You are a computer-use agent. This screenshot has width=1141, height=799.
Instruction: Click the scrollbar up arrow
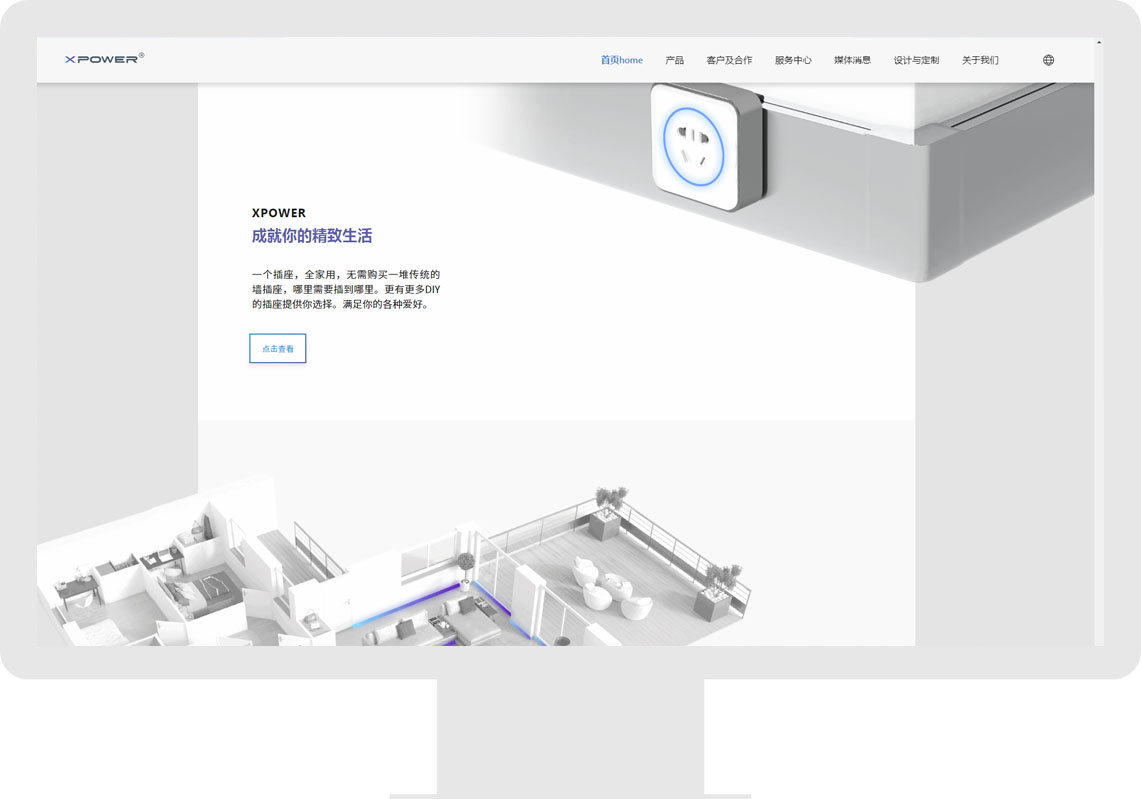(x=1099, y=43)
